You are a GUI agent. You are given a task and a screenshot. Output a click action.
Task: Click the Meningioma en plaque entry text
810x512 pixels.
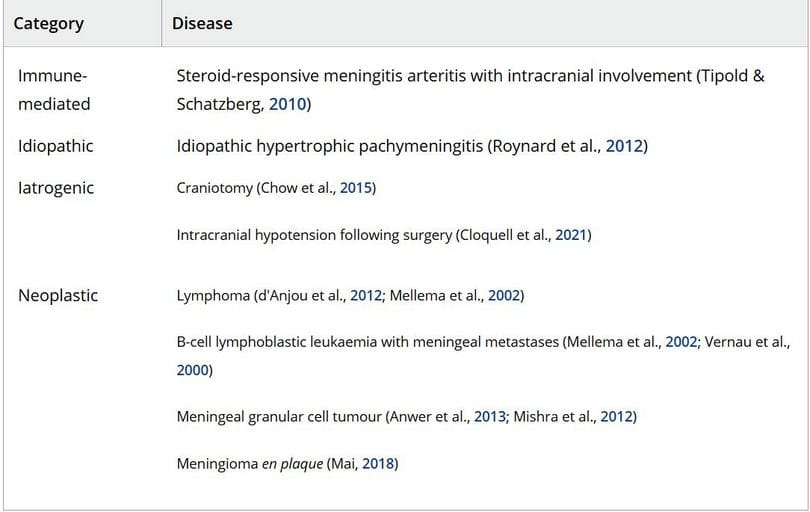tap(250, 464)
